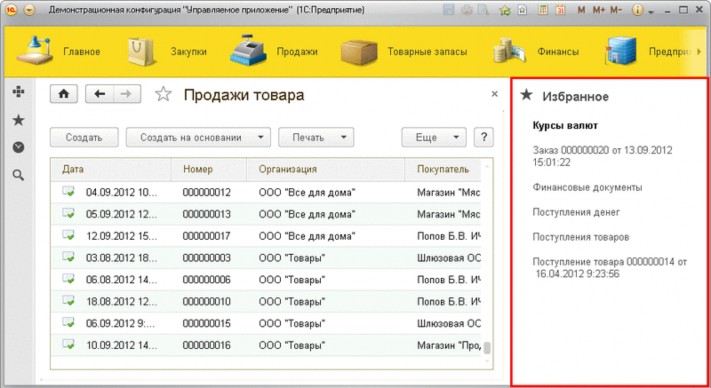The height and width of the screenshot is (388, 711).
Task: Sort by the Организация column header
Action: 326,170
